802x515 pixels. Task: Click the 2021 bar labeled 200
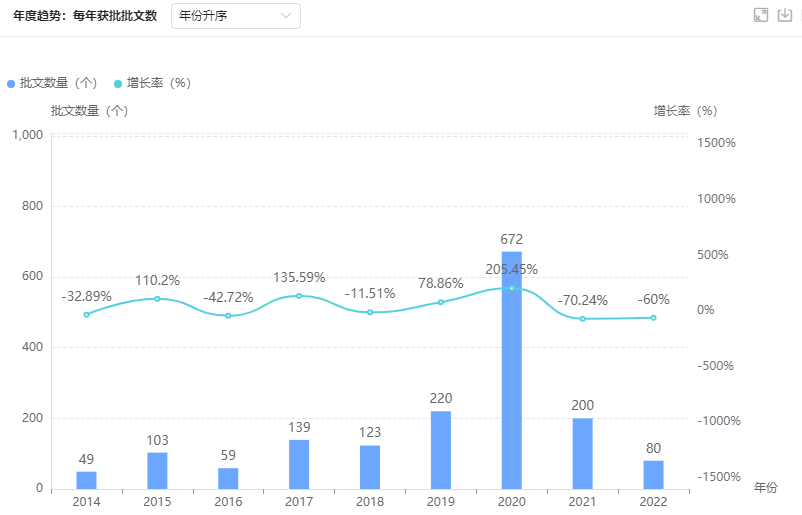pos(583,454)
